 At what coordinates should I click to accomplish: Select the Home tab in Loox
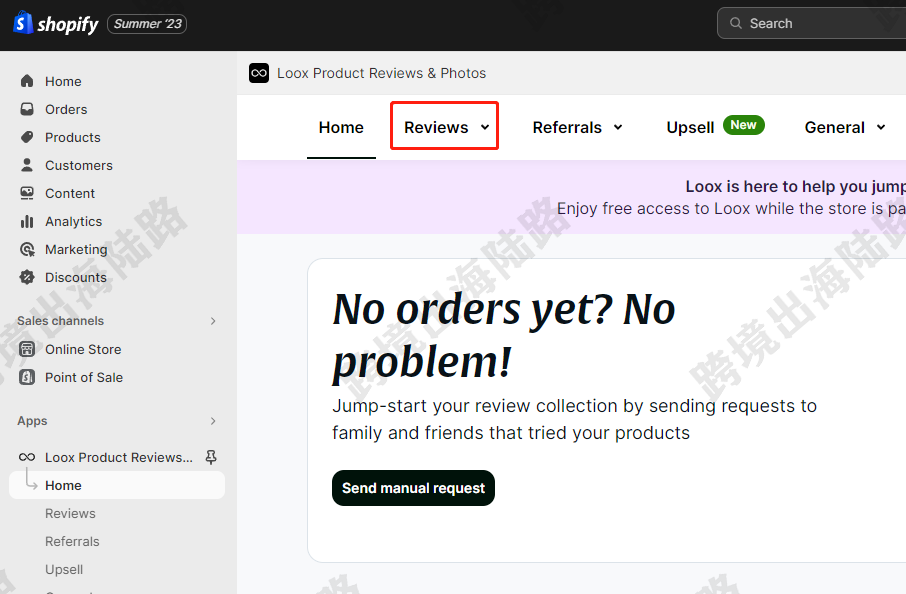(341, 127)
